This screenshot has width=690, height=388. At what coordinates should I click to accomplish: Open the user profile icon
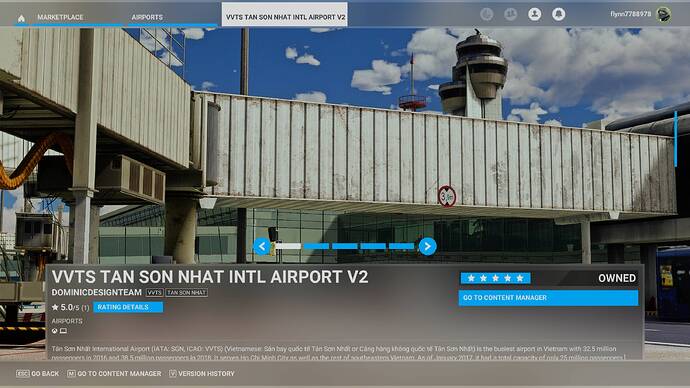click(x=535, y=14)
